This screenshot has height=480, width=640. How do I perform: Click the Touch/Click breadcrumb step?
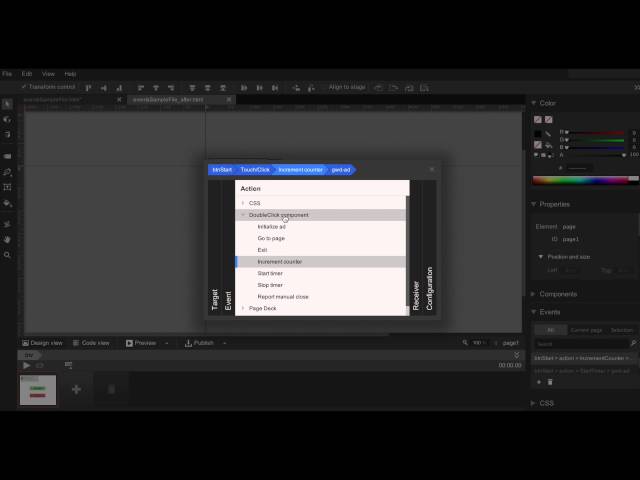click(x=255, y=170)
